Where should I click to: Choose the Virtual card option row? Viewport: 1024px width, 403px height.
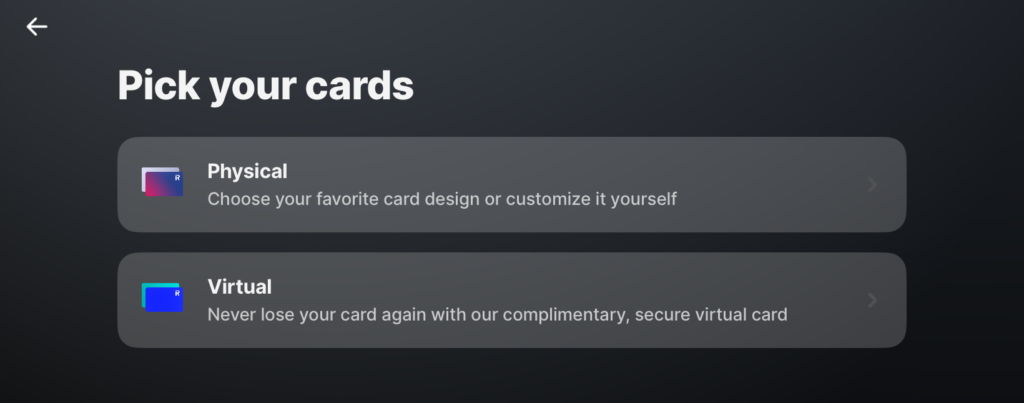click(511, 300)
